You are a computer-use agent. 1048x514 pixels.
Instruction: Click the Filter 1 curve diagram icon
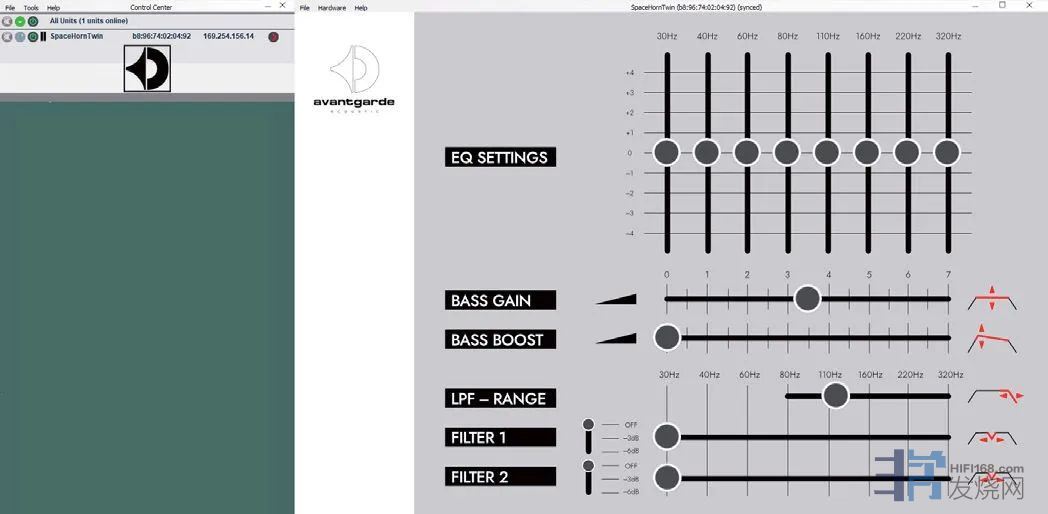992,437
